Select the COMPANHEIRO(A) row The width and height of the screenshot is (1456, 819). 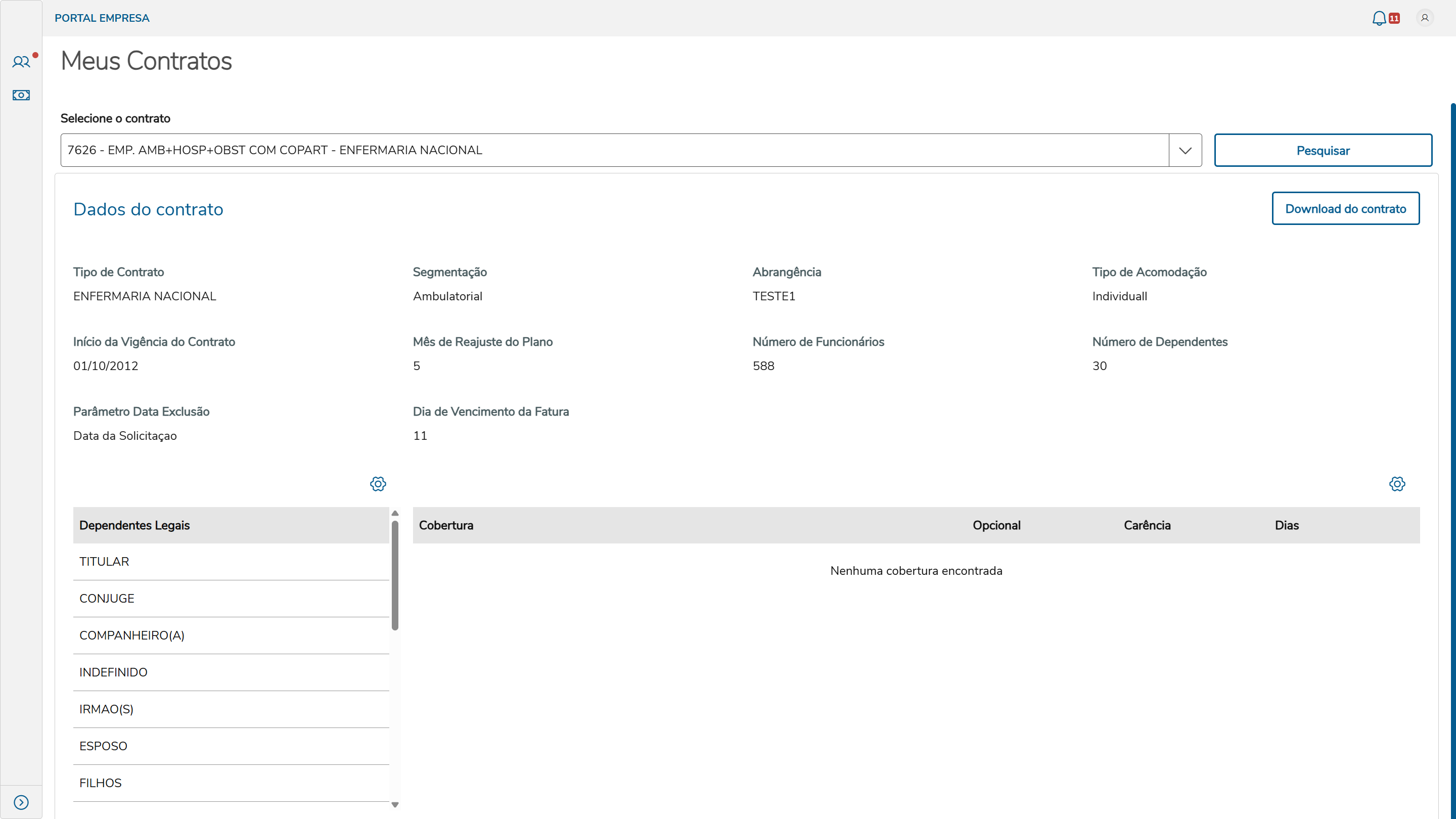[231, 635]
